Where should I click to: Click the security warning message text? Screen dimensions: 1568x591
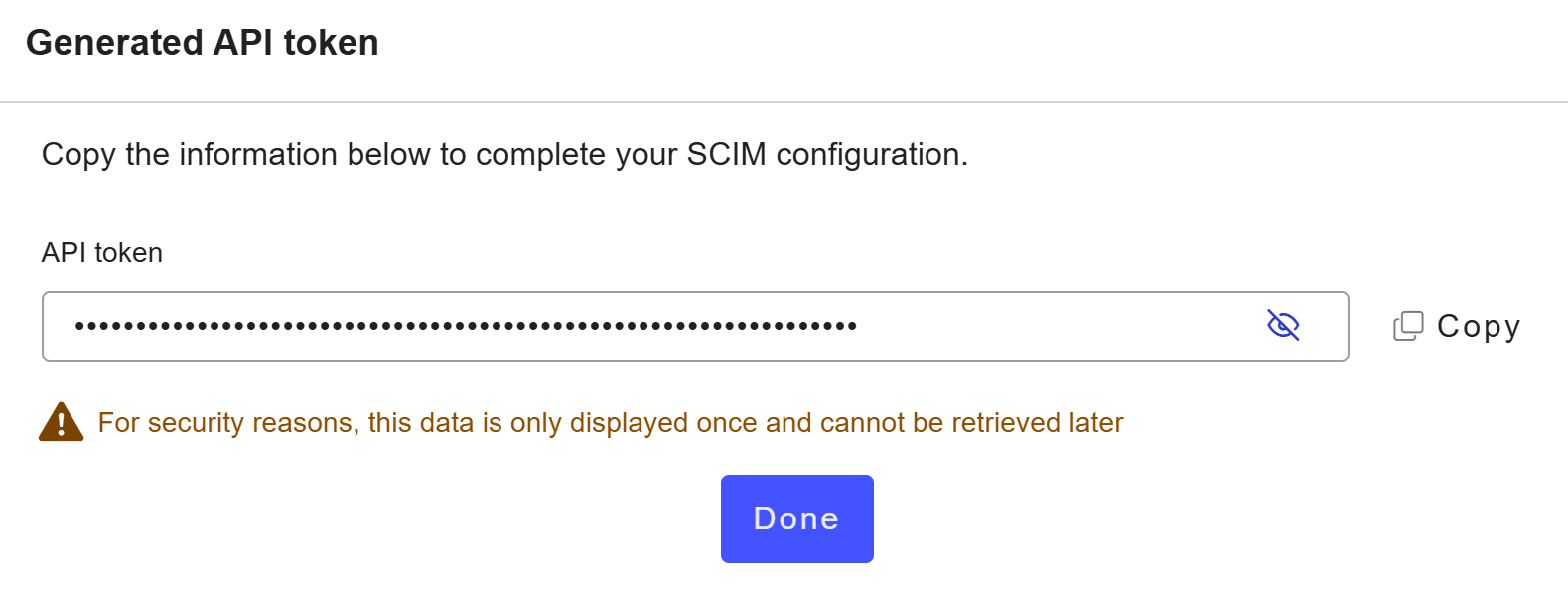(x=610, y=423)
